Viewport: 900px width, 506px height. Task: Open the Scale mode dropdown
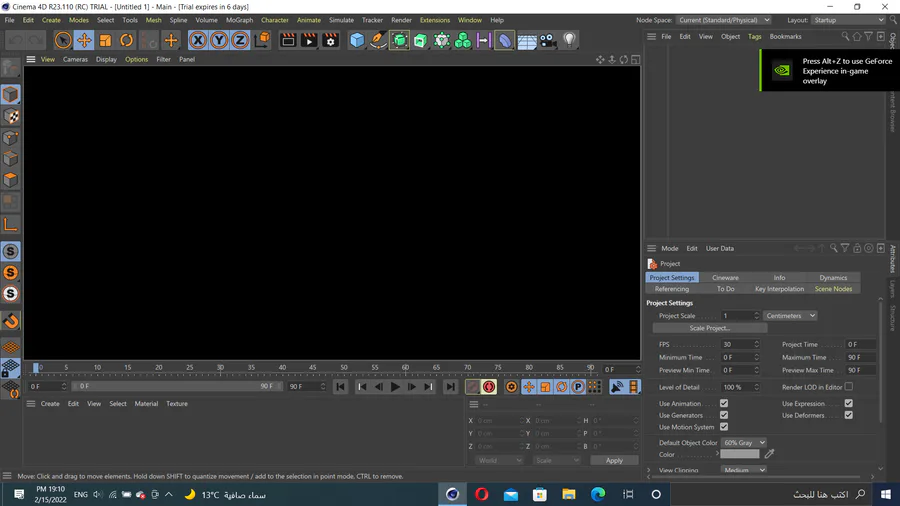click(x=557, y=460)
